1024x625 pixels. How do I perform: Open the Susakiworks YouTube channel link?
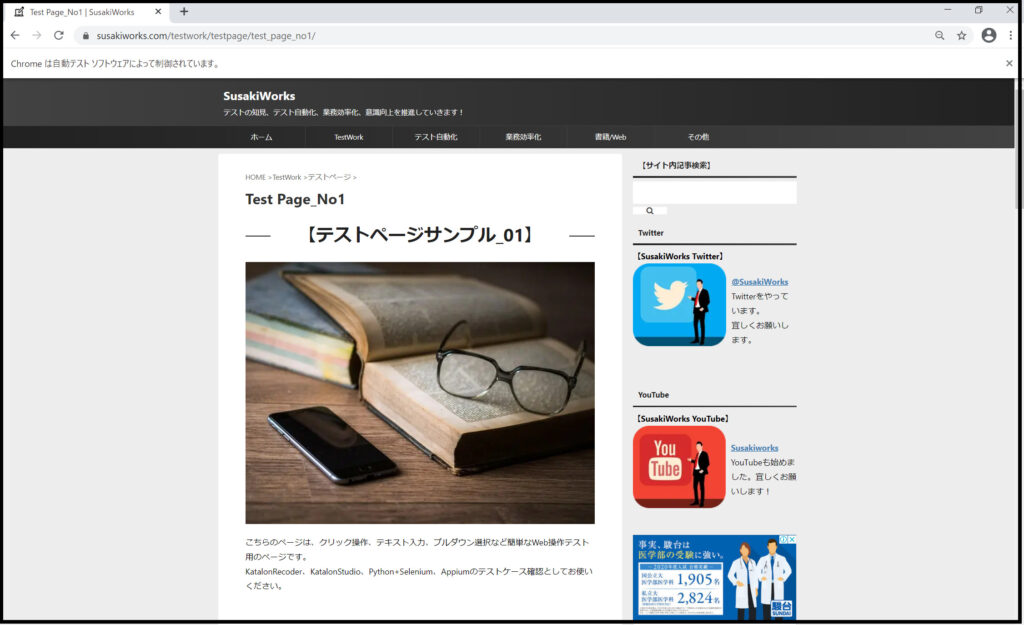click(754, 448)
